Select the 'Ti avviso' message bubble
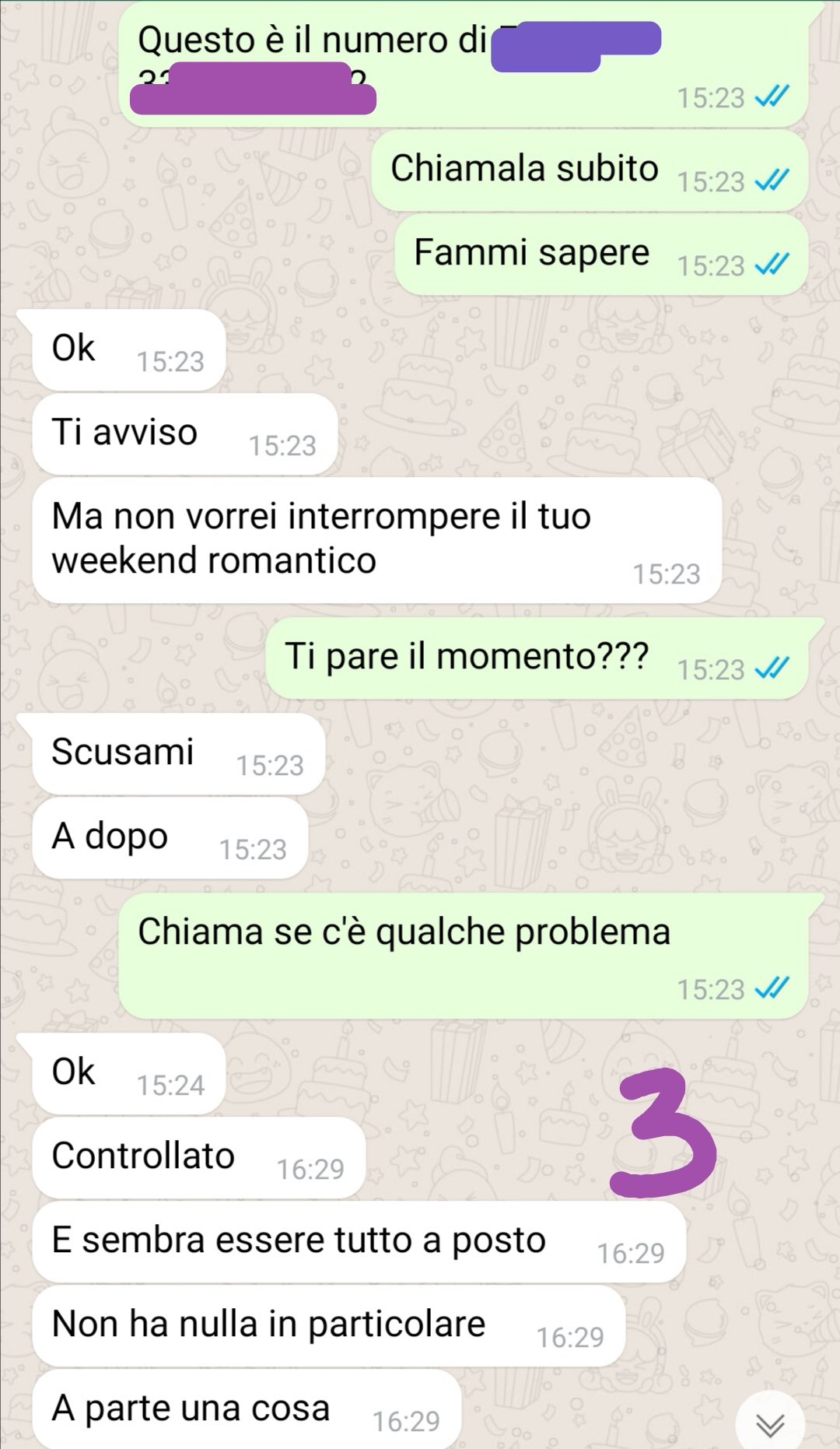Viewport: 840px width, 1449px height. (x=184, y=433)
